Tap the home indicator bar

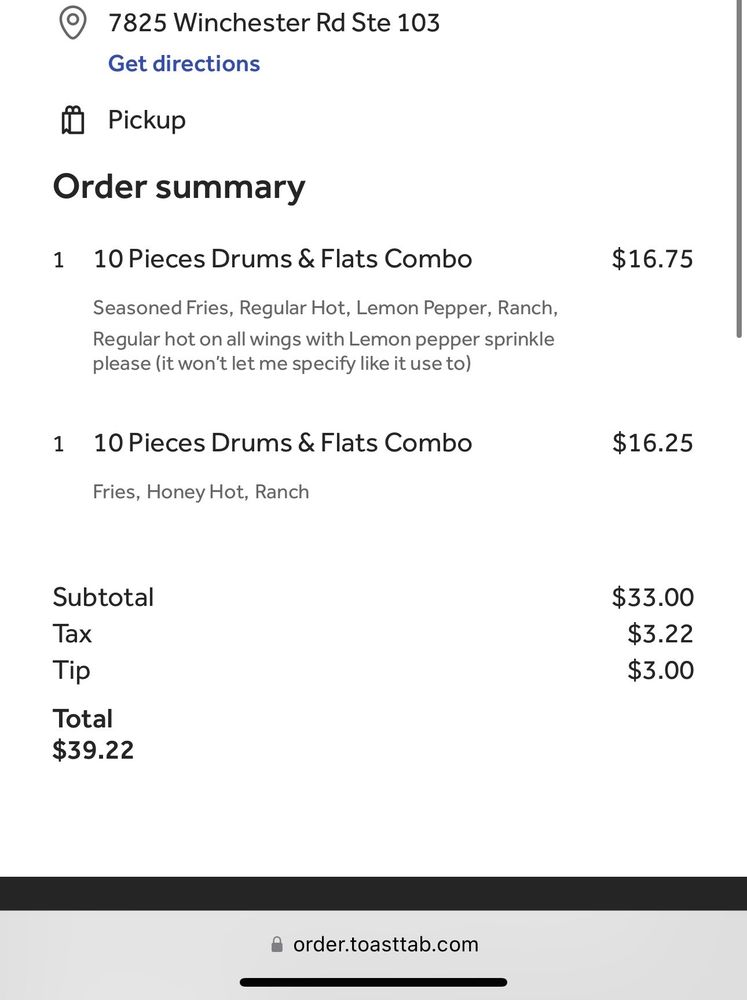click(373, 982)
